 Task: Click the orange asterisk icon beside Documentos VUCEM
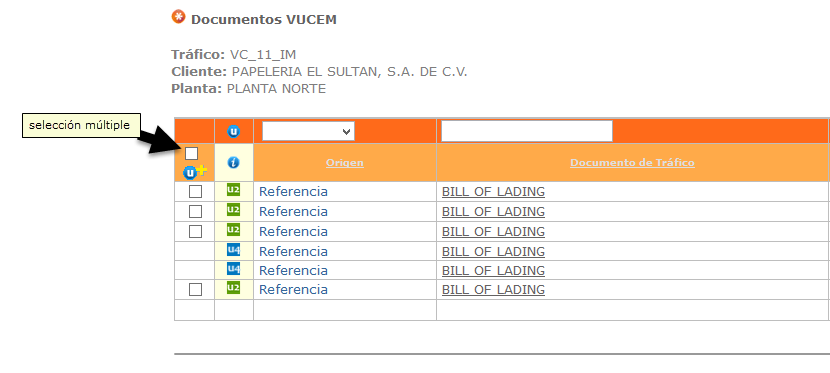[179, 17]
